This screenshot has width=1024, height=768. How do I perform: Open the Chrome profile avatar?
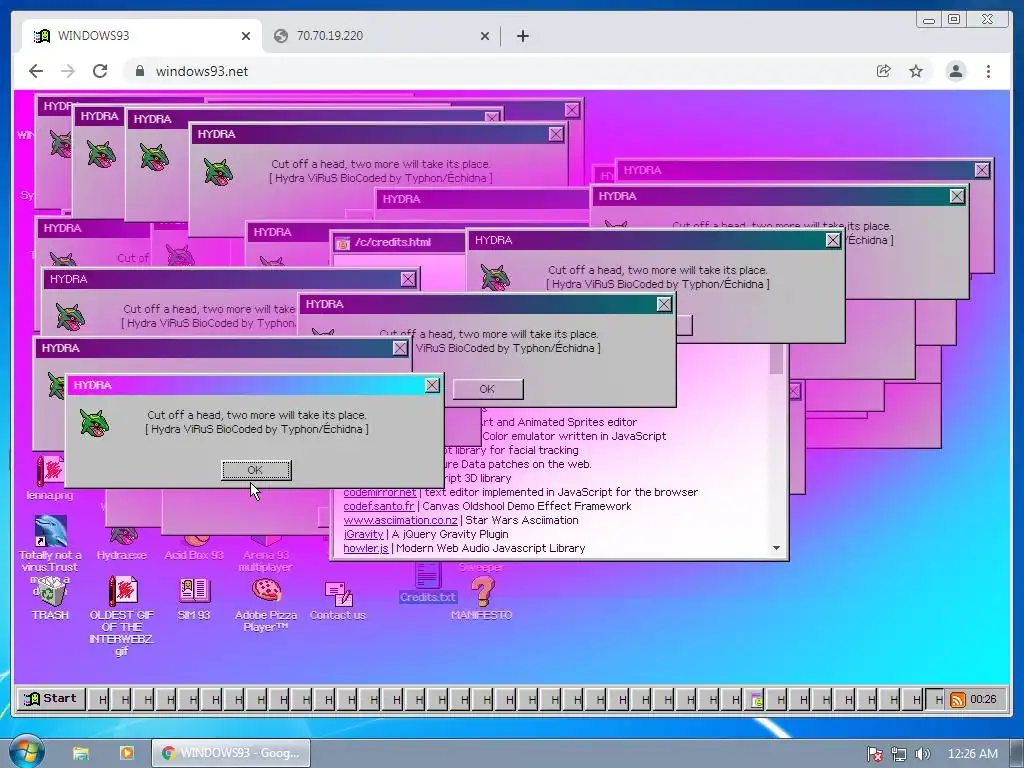click(955, 71)
